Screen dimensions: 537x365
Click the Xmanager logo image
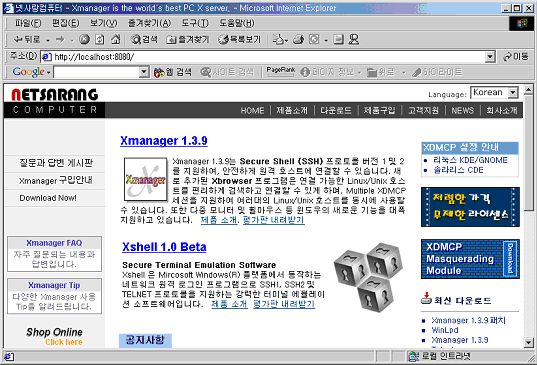tap(146, 179)
